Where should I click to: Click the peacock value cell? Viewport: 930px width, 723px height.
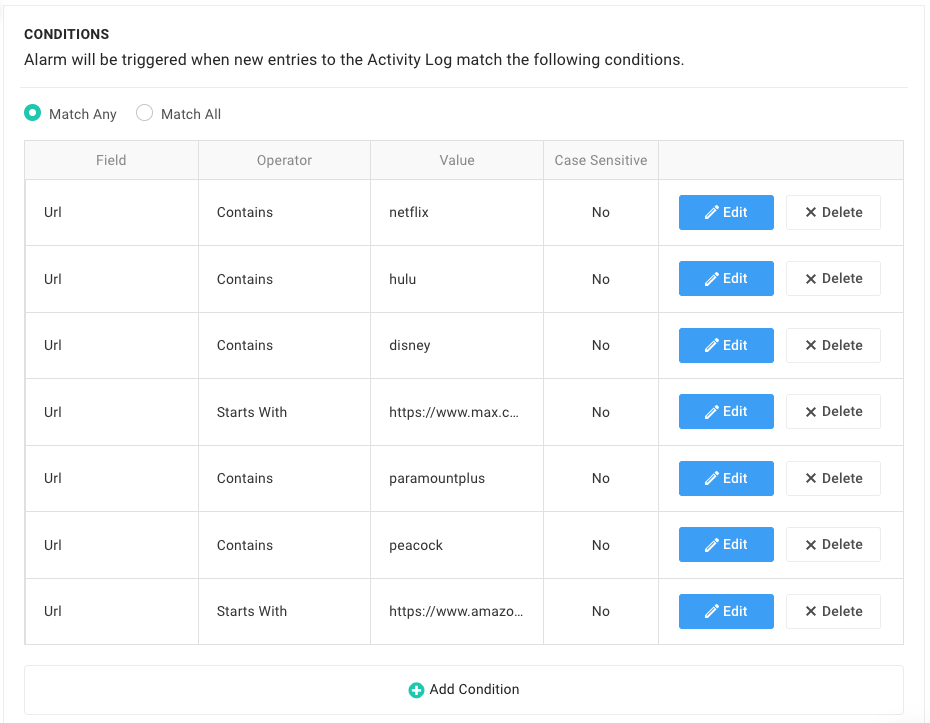tap(457, 544)
